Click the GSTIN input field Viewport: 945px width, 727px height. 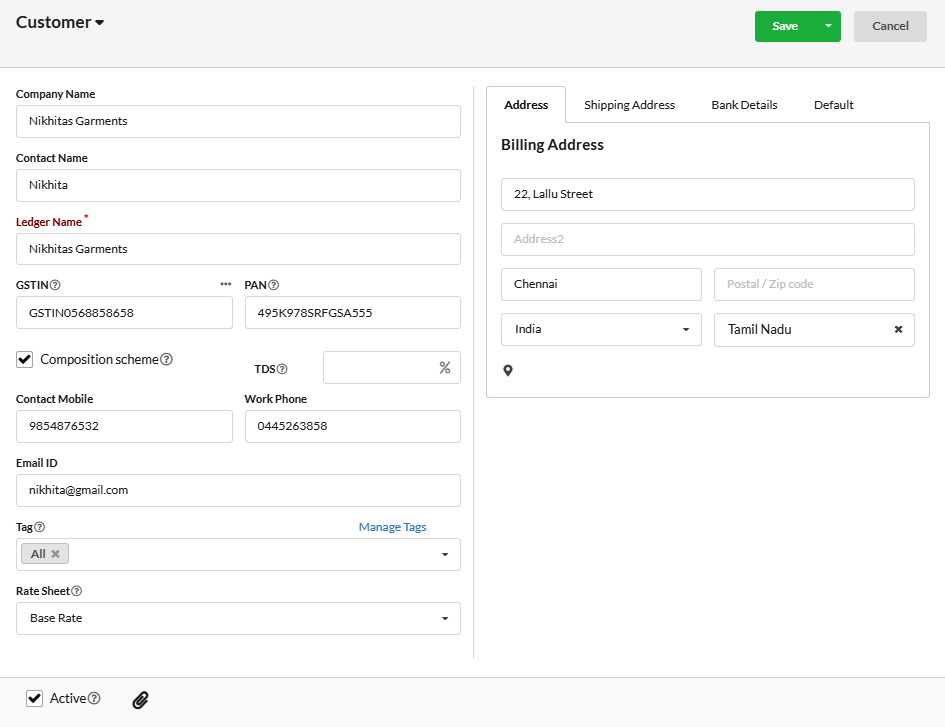point(124,312)
